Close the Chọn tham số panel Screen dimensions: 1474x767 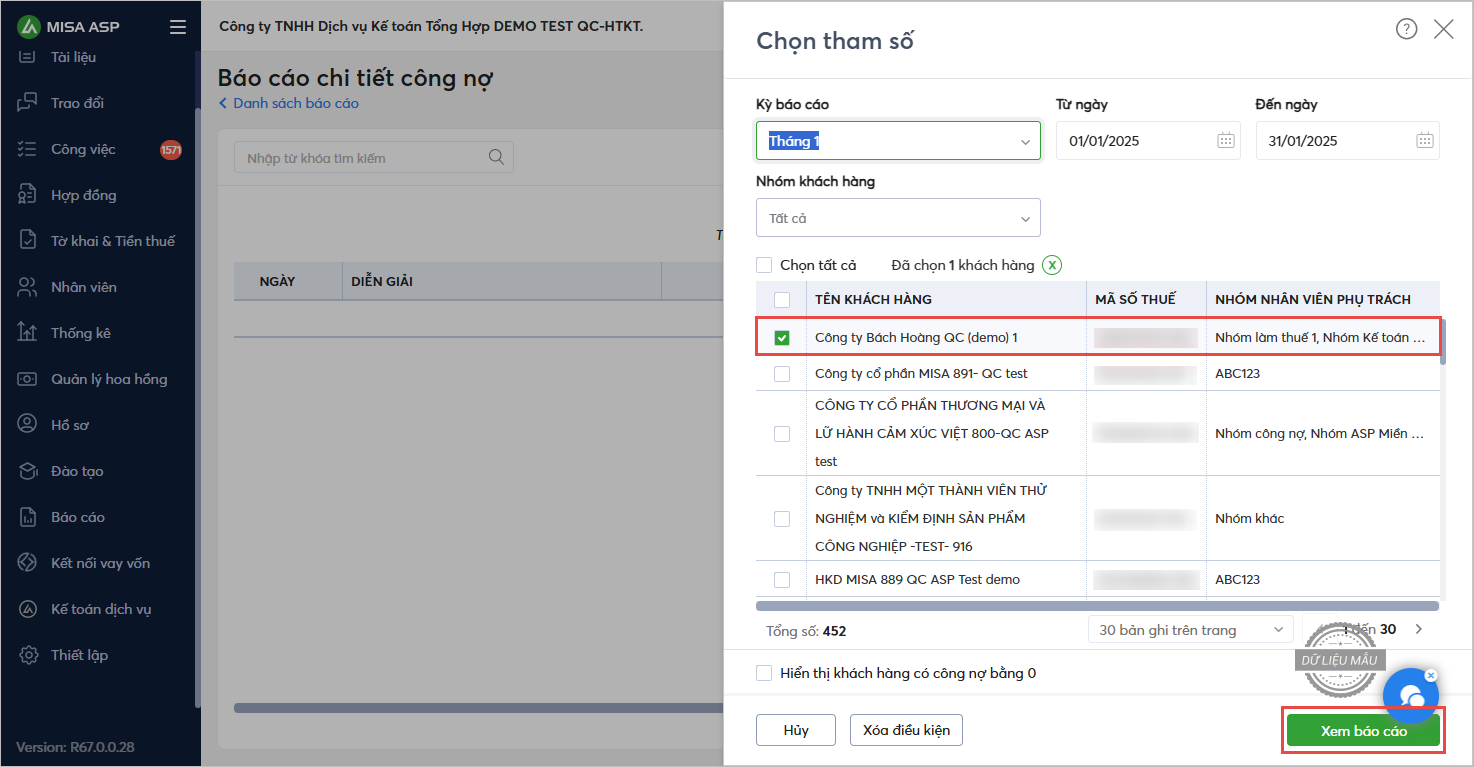click(1444, 29)
